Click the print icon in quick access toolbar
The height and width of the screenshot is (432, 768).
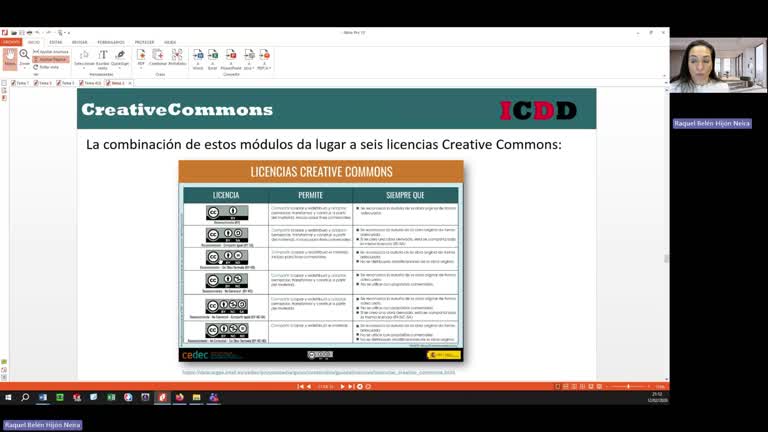(x=29, y=33)
